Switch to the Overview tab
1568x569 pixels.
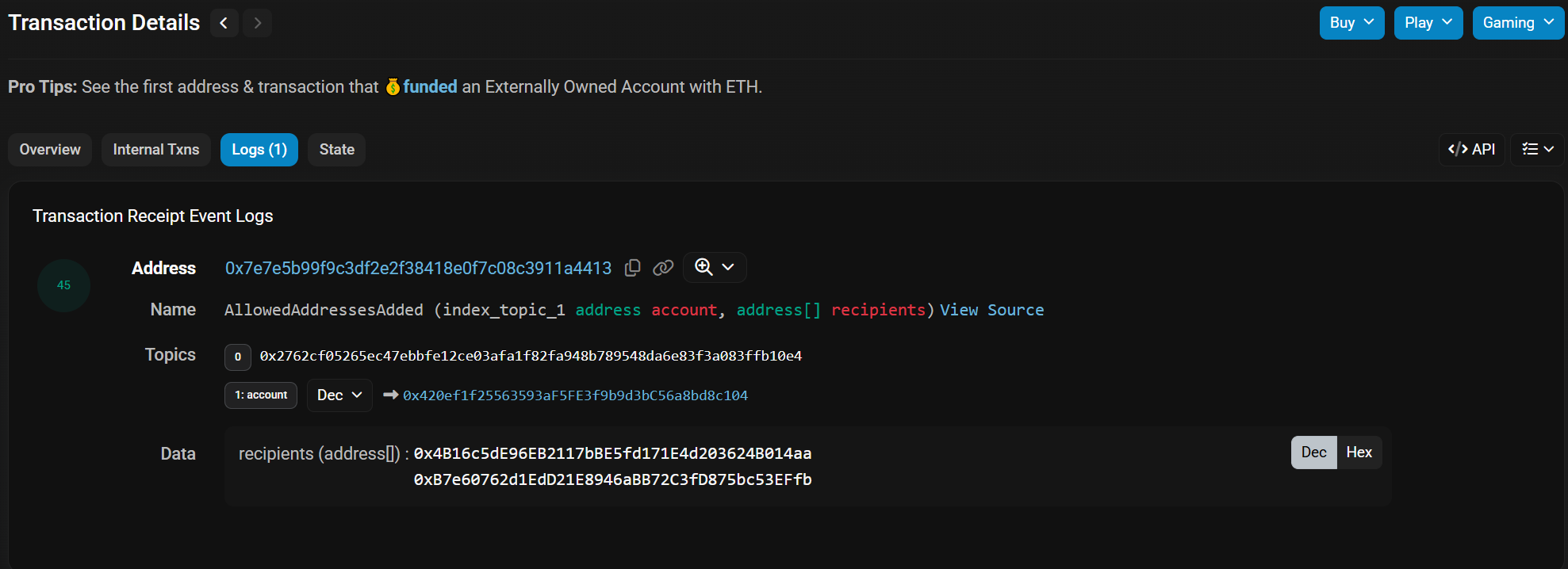[50, 150]
